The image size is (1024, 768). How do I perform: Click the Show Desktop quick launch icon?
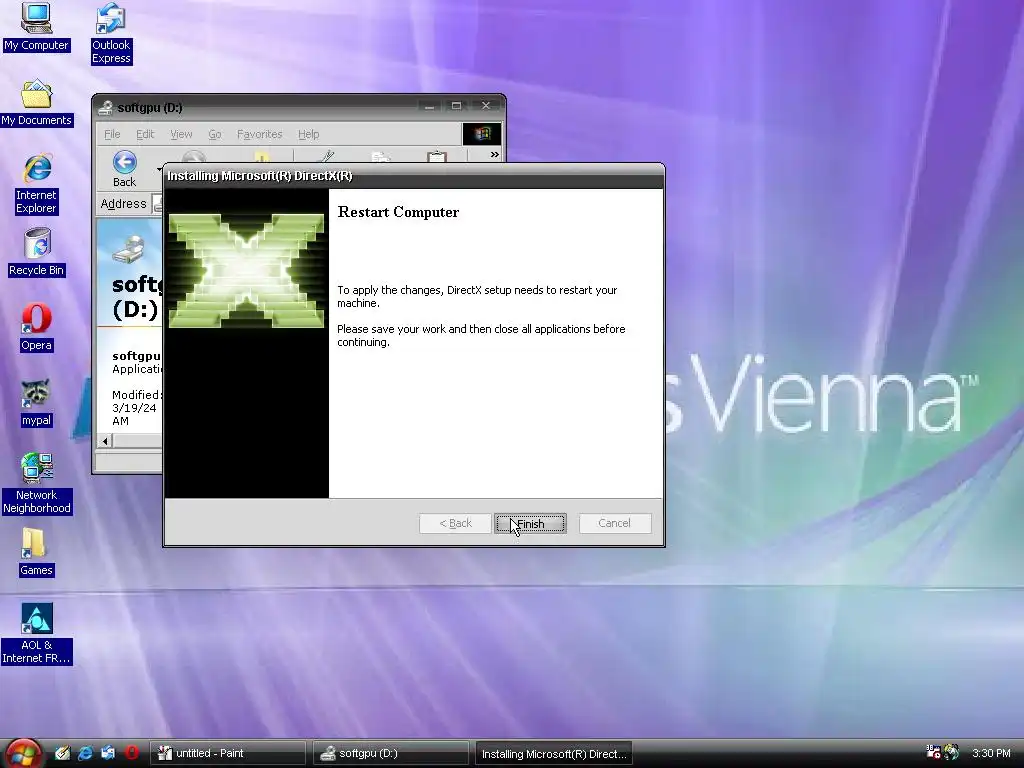62,753
